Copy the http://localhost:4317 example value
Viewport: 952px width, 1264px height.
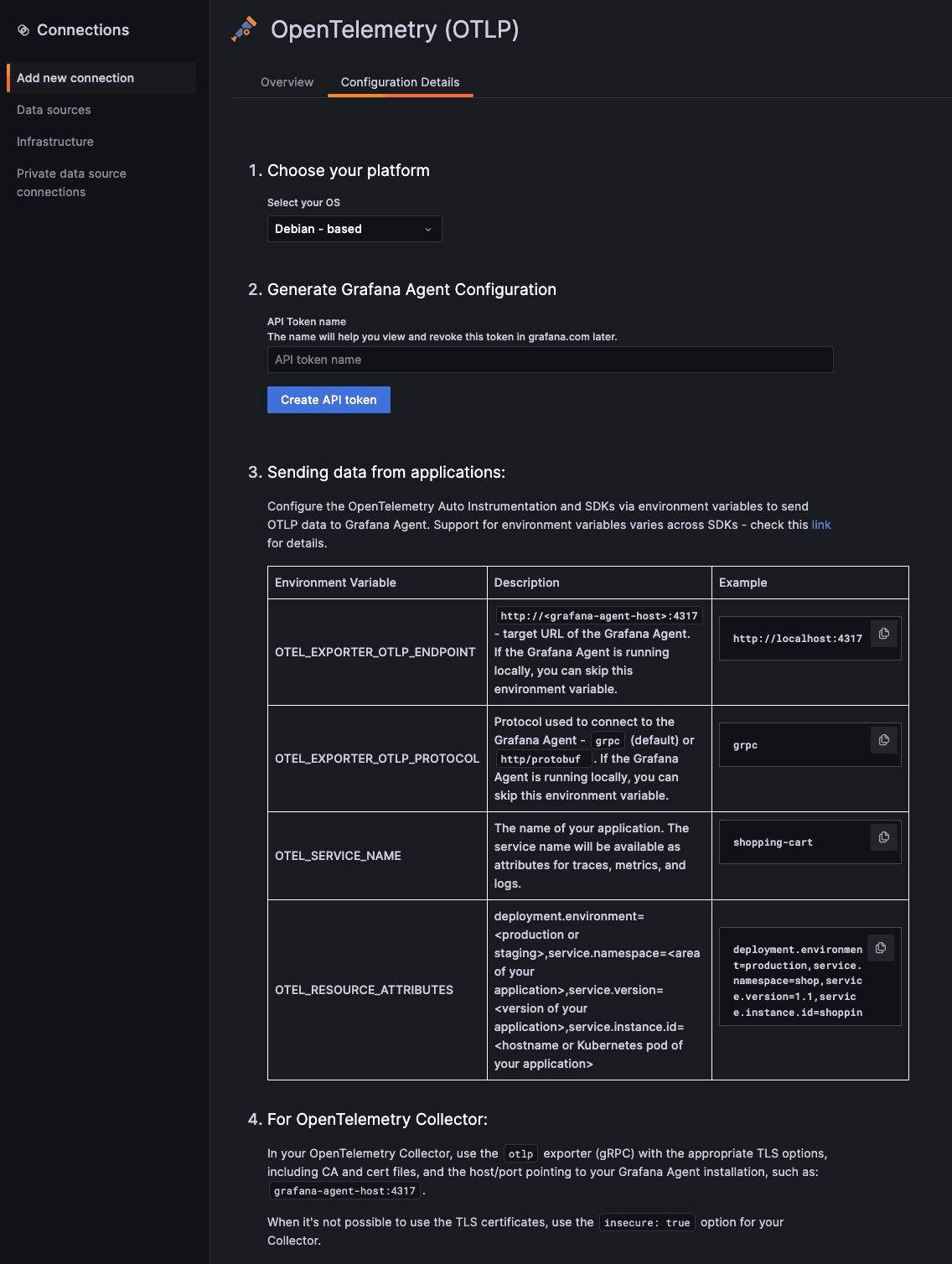coord(883,634)
